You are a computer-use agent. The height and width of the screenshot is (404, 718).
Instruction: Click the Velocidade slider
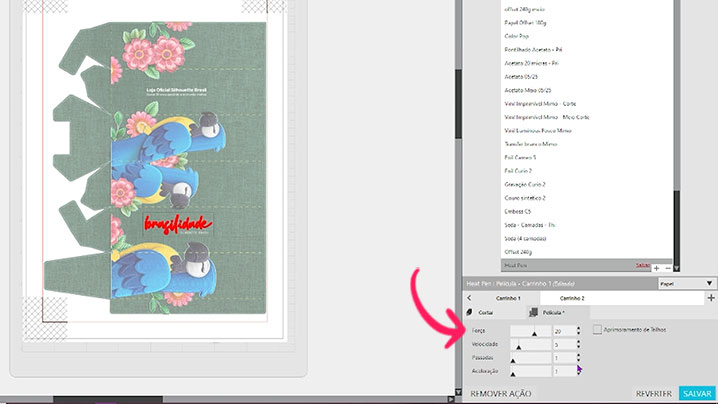(x=531, y=344)
